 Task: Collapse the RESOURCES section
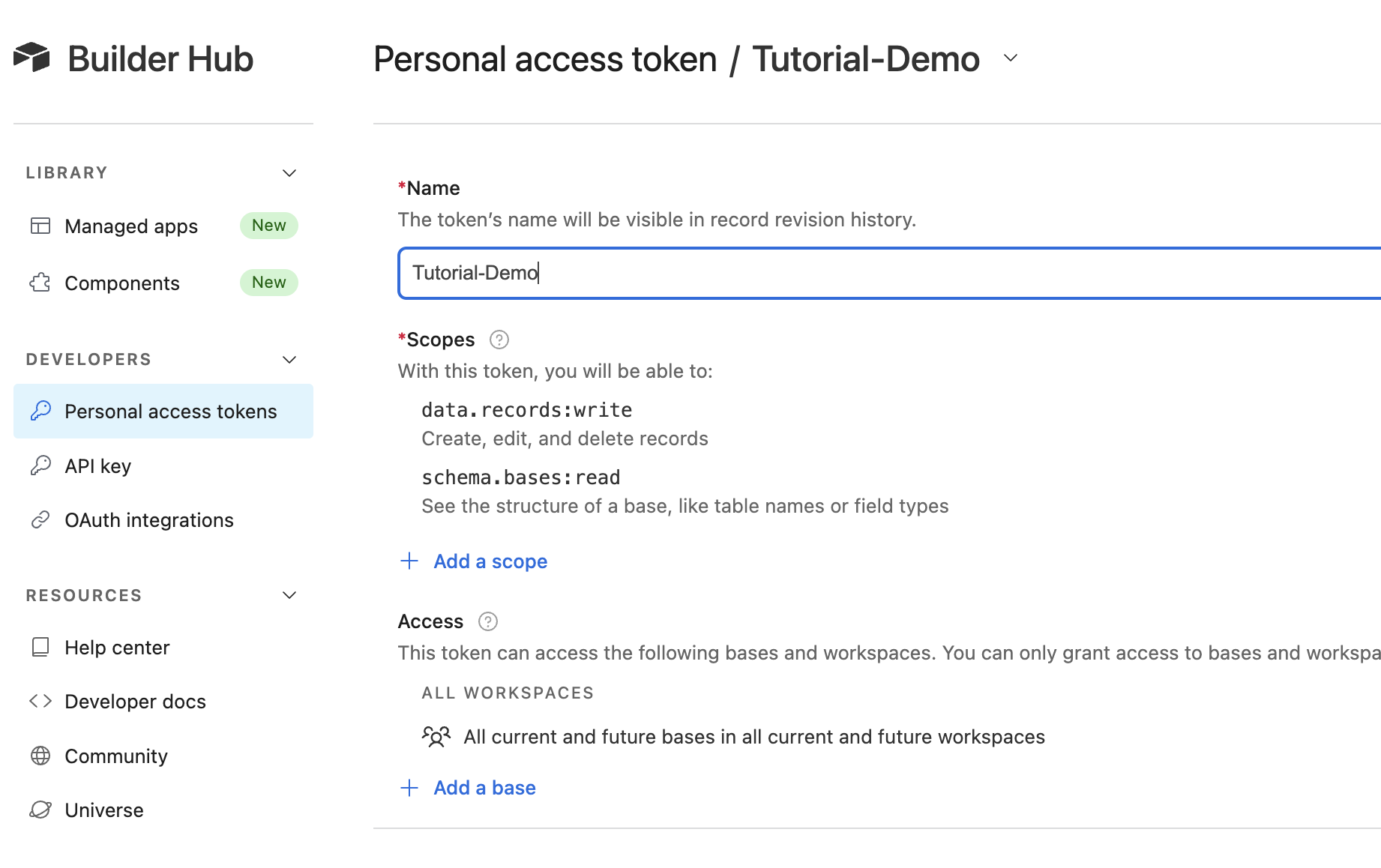tap(289, 594)
